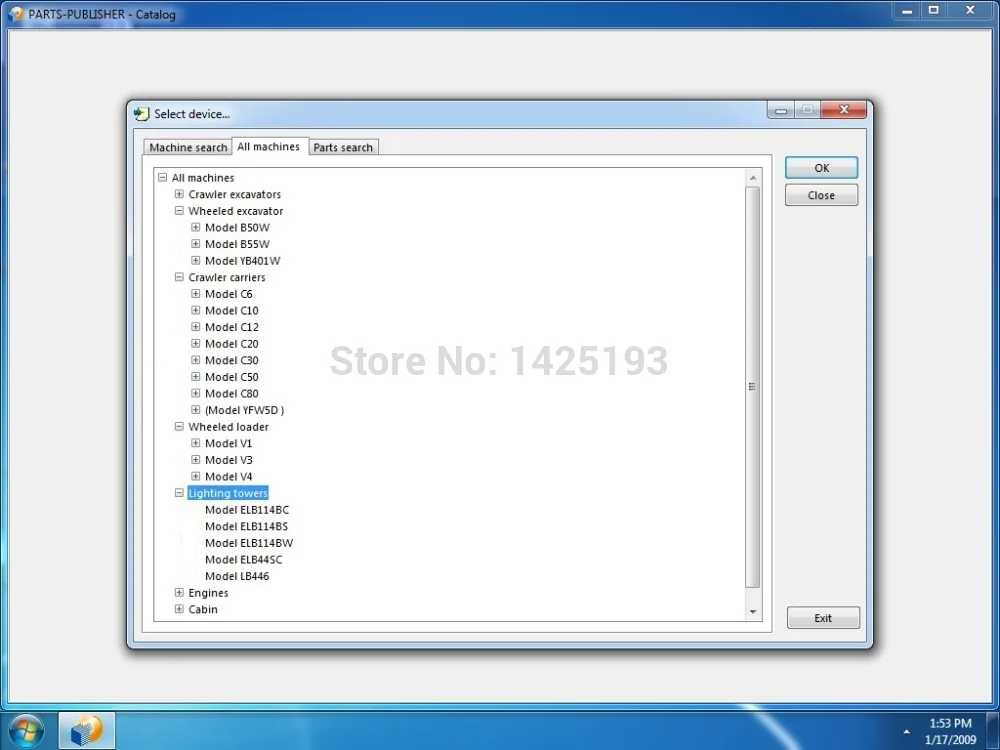The image size is (1000, 750).
Task: Switch to the Machine search tab
Action: pyautogui.click(x=188, y=147)
